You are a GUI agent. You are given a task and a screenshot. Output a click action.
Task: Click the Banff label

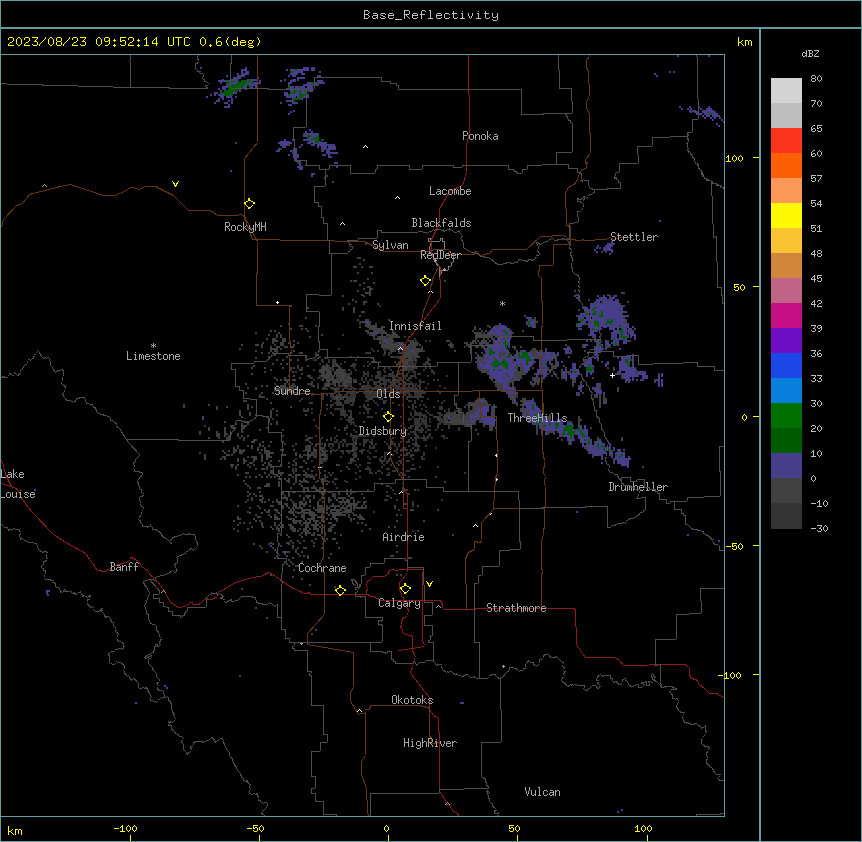coord(124,567)
